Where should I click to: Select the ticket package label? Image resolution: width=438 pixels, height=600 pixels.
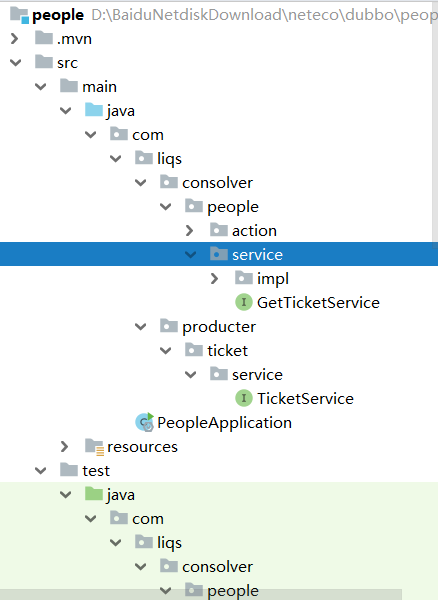[228, 351]
